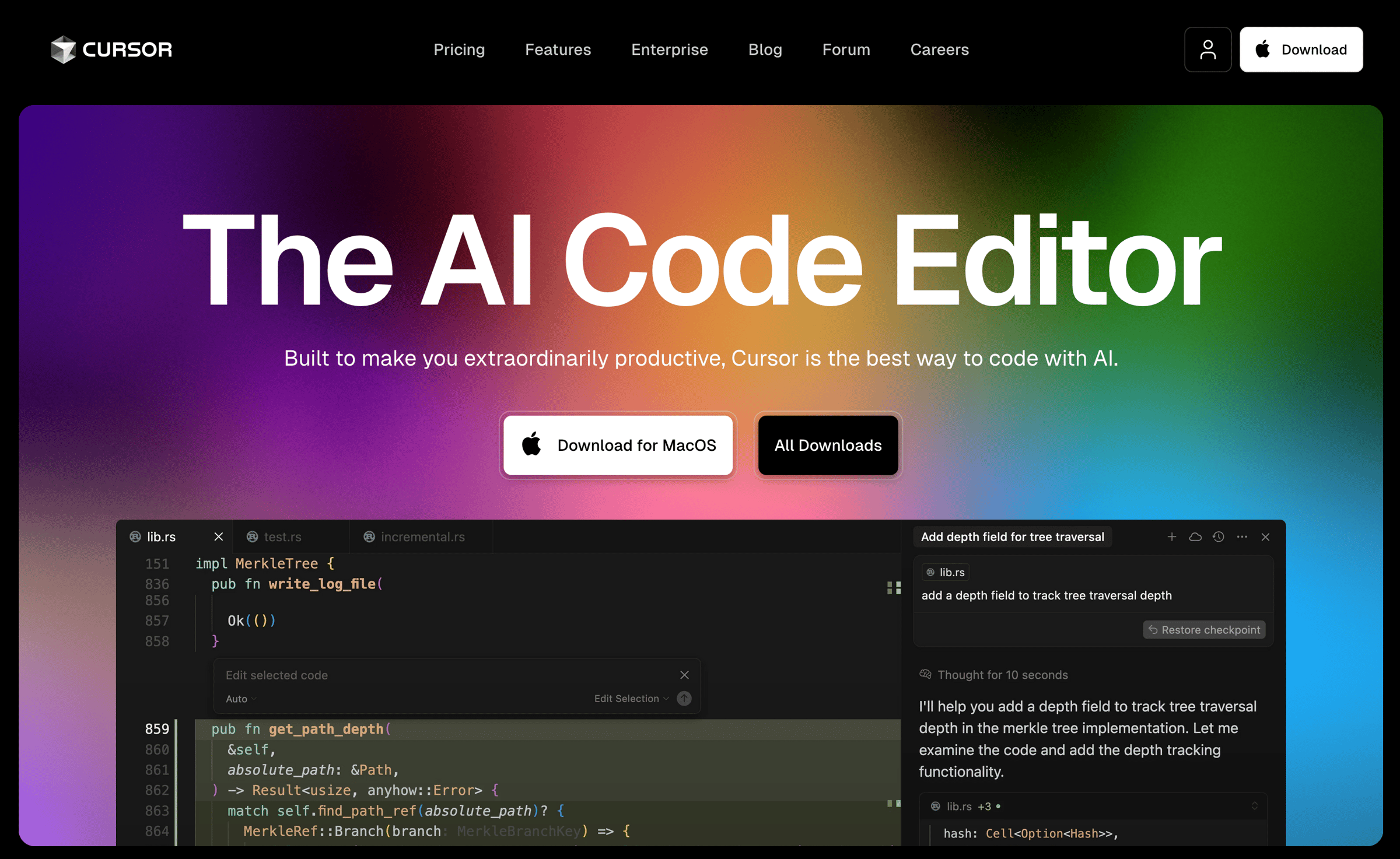Image resolution: width=1400 pixels, height=859 pixels.
Task: Click the lib.rs file chip in chat
Action: point(945,572)
